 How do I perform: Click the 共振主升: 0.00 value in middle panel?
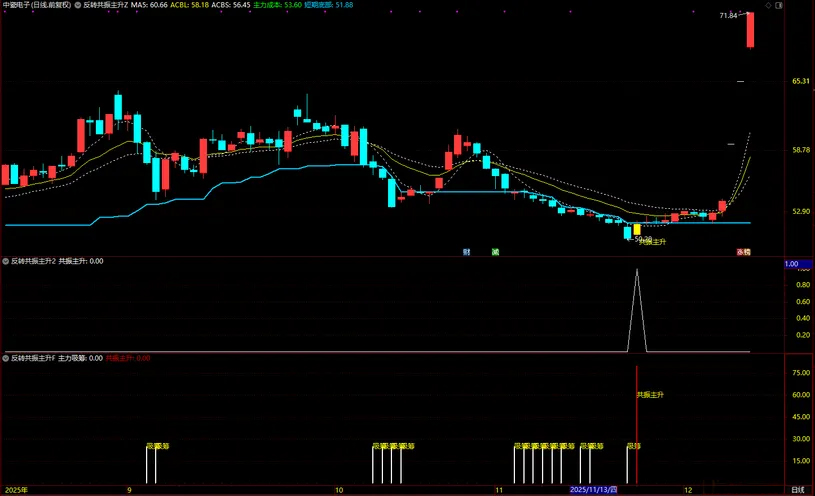click(81, 262)
